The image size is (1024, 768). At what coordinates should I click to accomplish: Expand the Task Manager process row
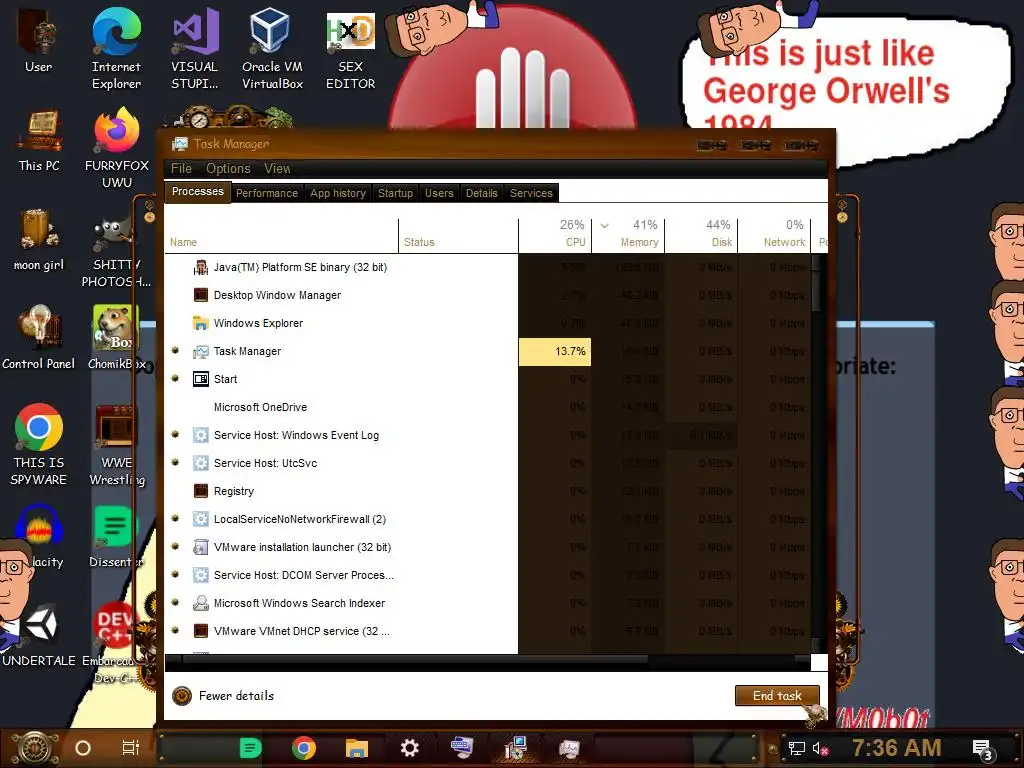coord(175,351)
